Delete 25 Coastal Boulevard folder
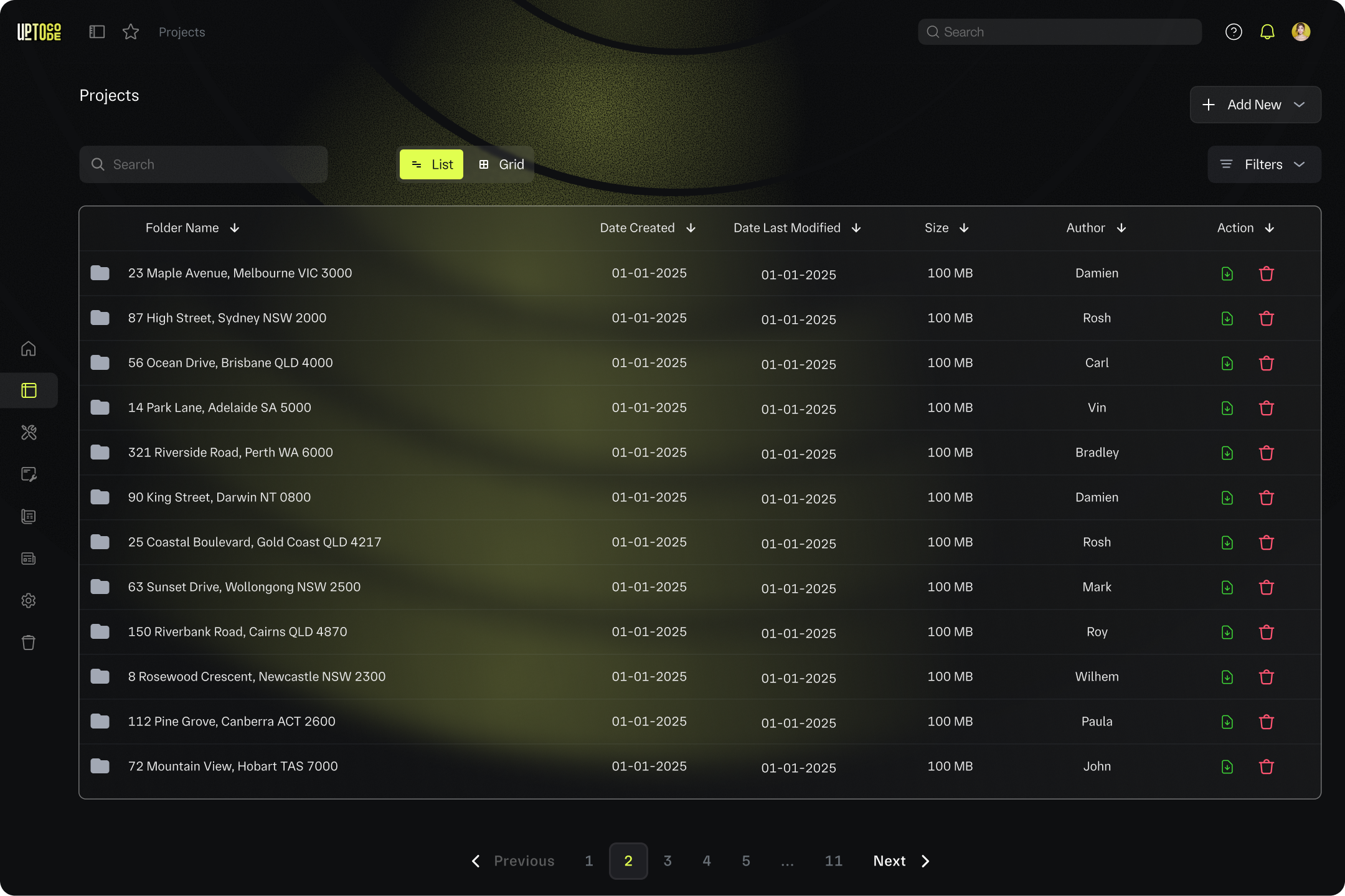 1267,542
